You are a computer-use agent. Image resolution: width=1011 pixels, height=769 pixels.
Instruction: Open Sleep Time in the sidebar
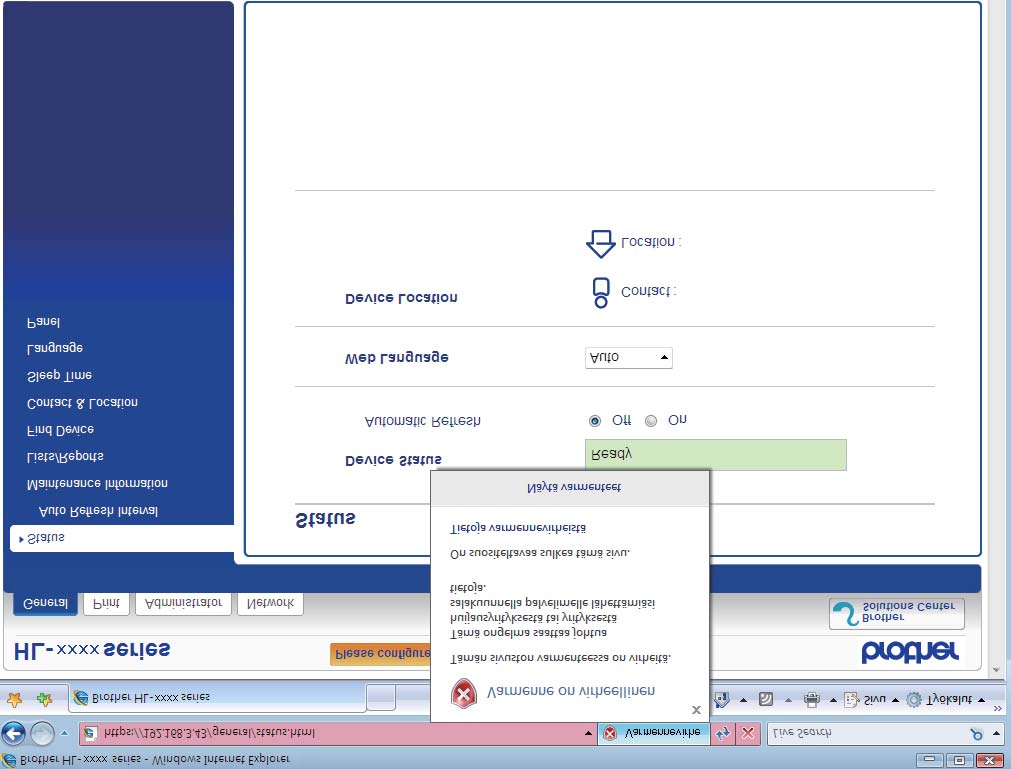(59, 375)
